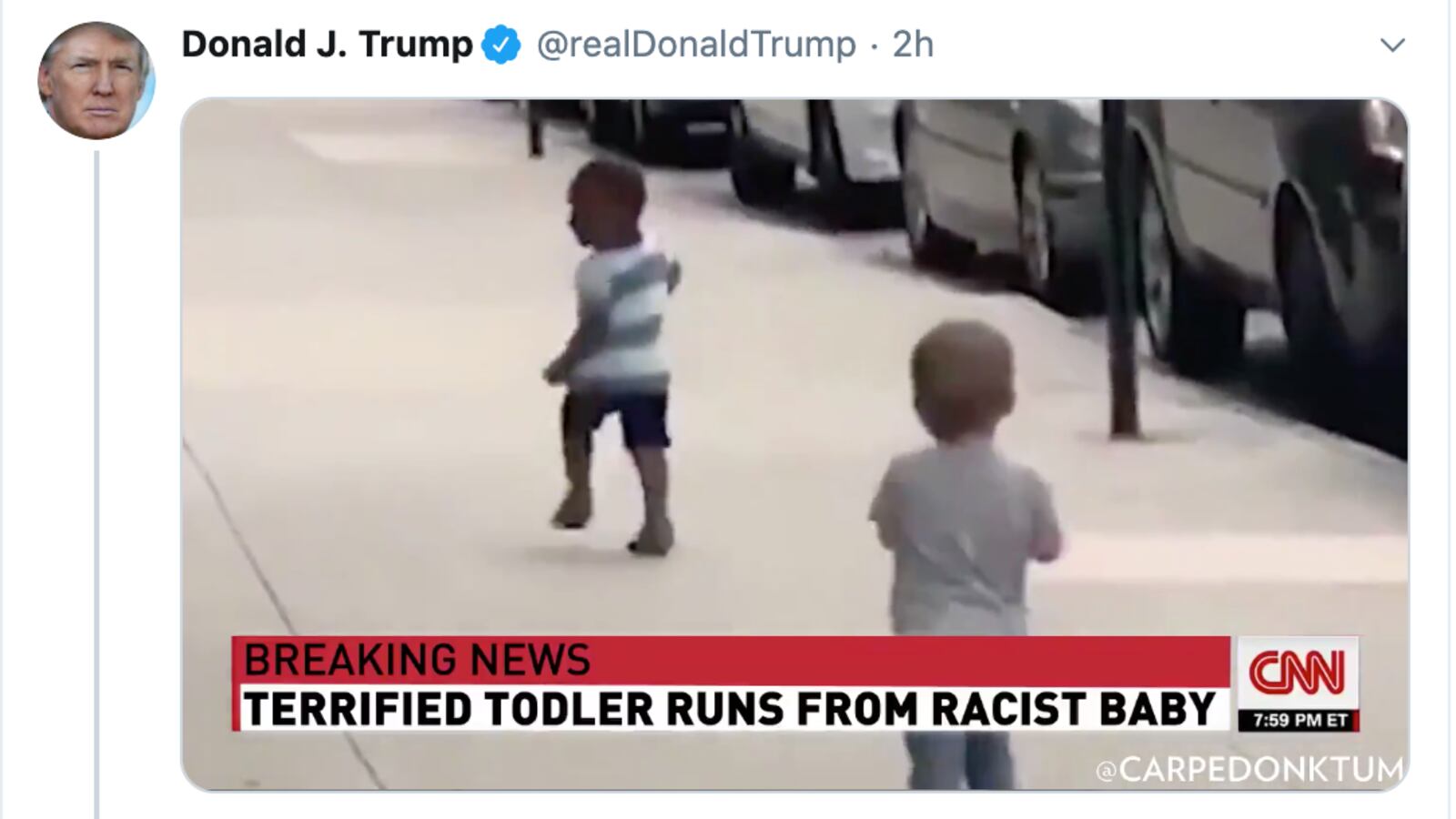Click the red "BREAKING NEWS" banner

731,660
